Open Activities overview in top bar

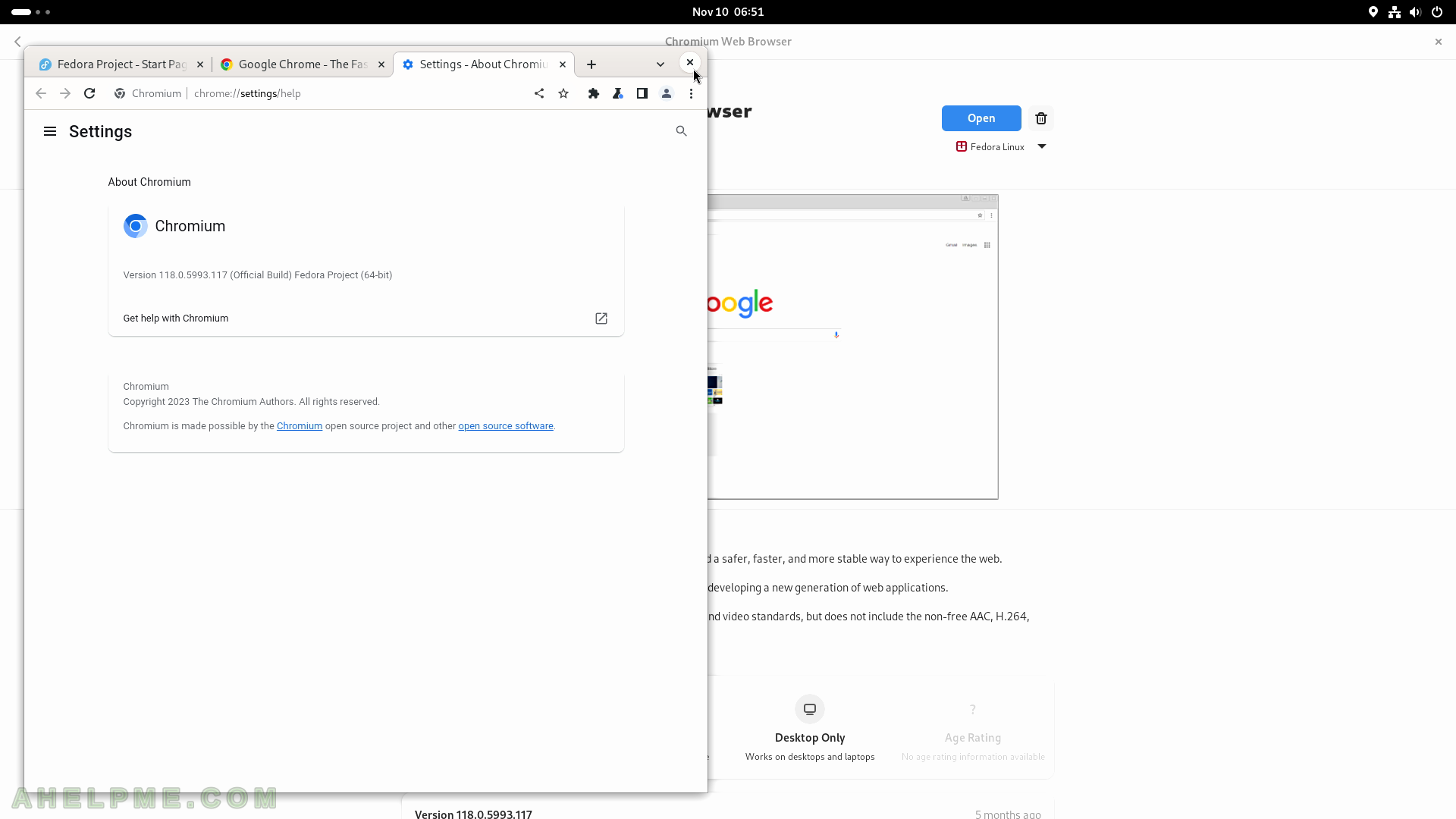click(x=31, y=12)
